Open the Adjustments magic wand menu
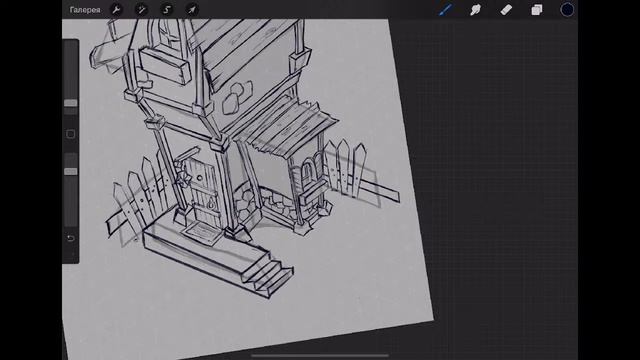 (x=141, y=10)
